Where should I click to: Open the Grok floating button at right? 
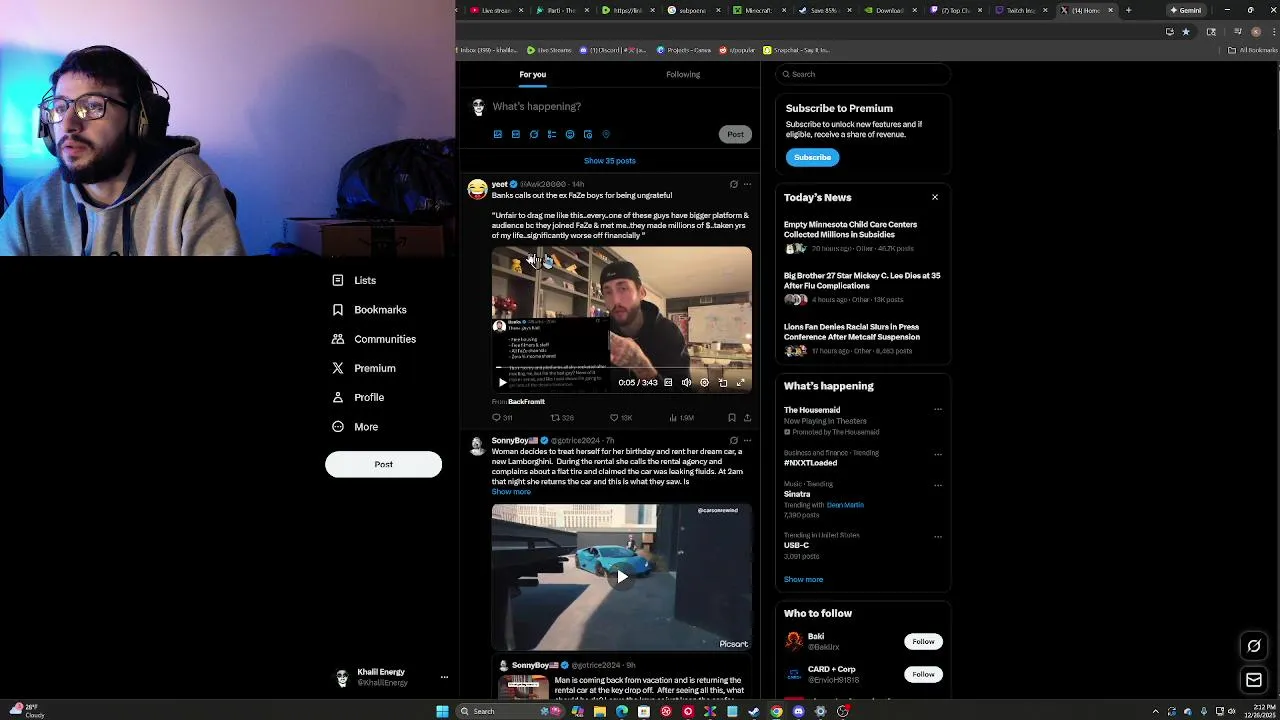coord(1254,646)
